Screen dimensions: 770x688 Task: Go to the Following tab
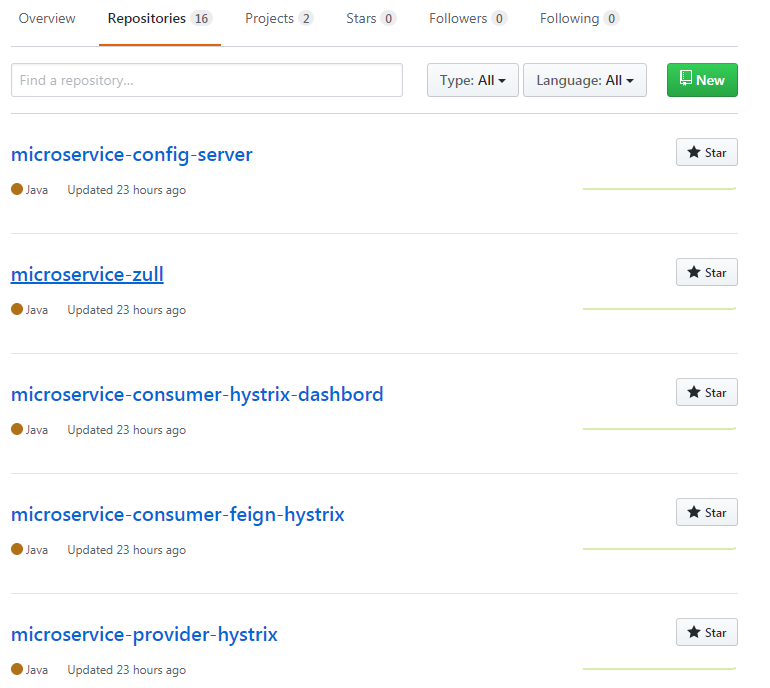(x=579, y=19)
